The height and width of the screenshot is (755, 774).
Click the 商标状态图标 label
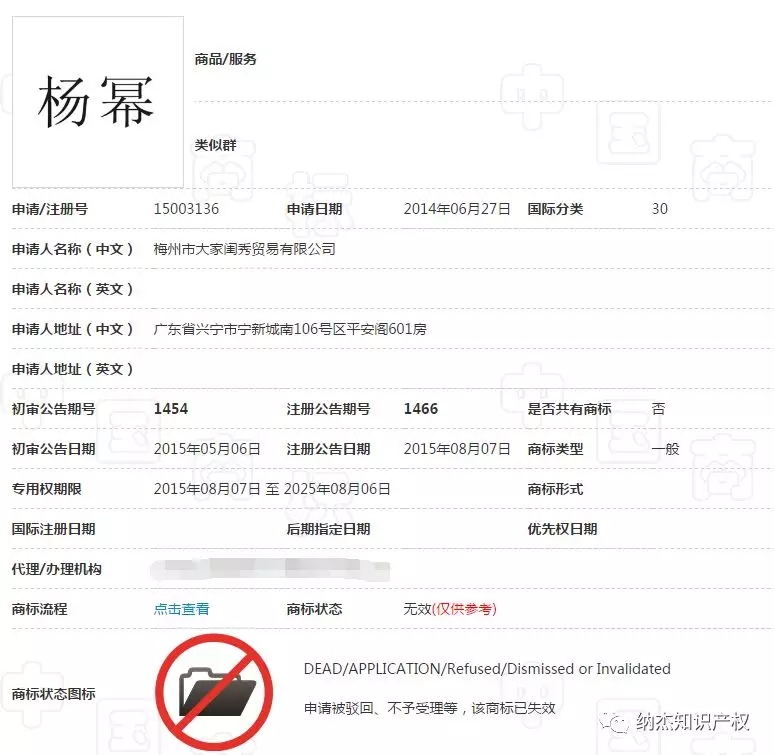coord(53,694)
